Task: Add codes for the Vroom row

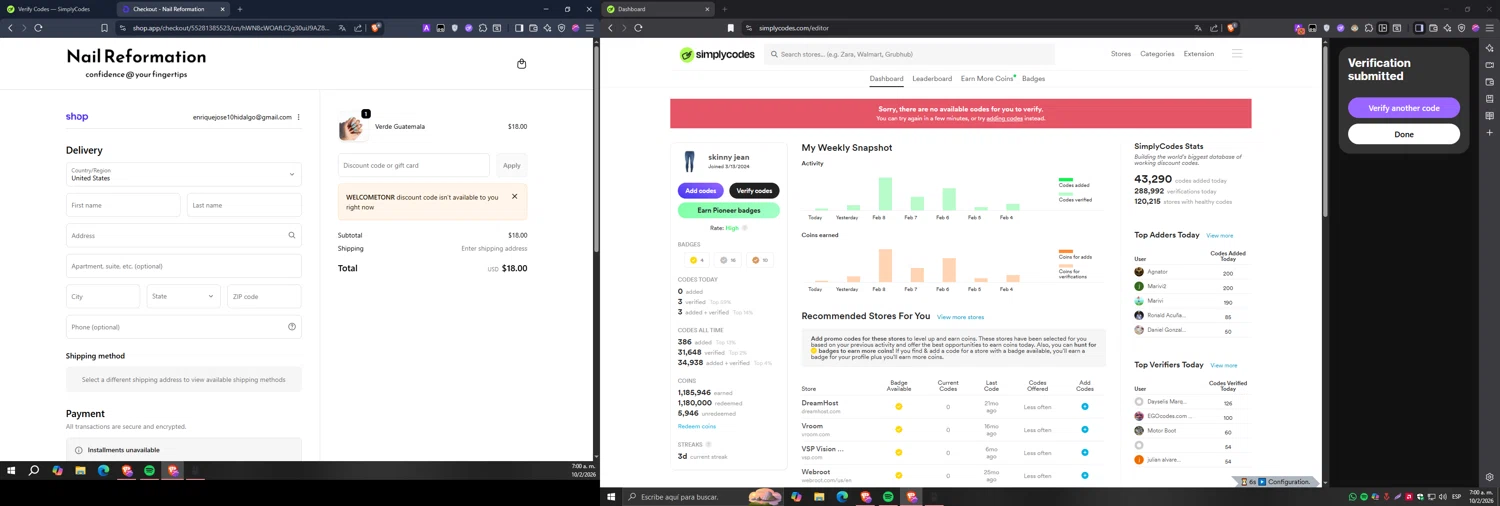Action: point(1085,430)
